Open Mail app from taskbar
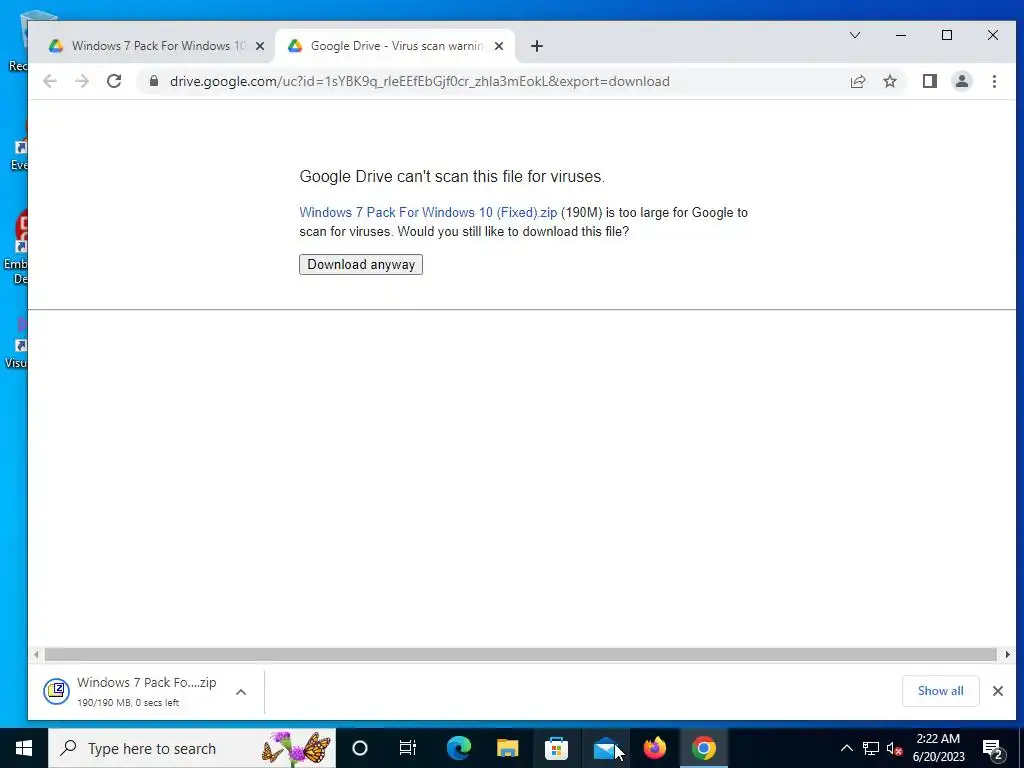 pyautogui.click(x=605, y=748)
